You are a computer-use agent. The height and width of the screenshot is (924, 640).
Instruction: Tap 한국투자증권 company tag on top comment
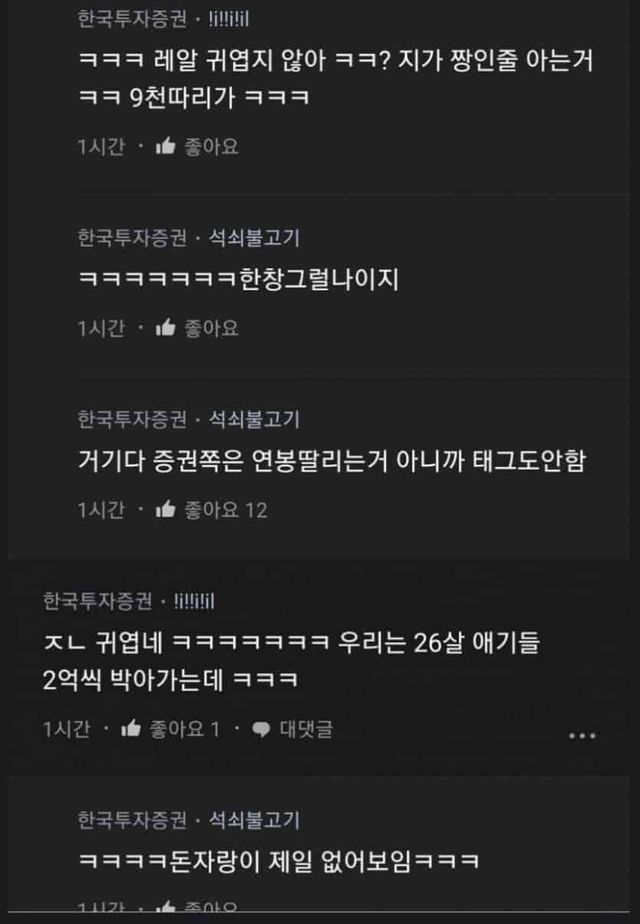tap(132, 19)
